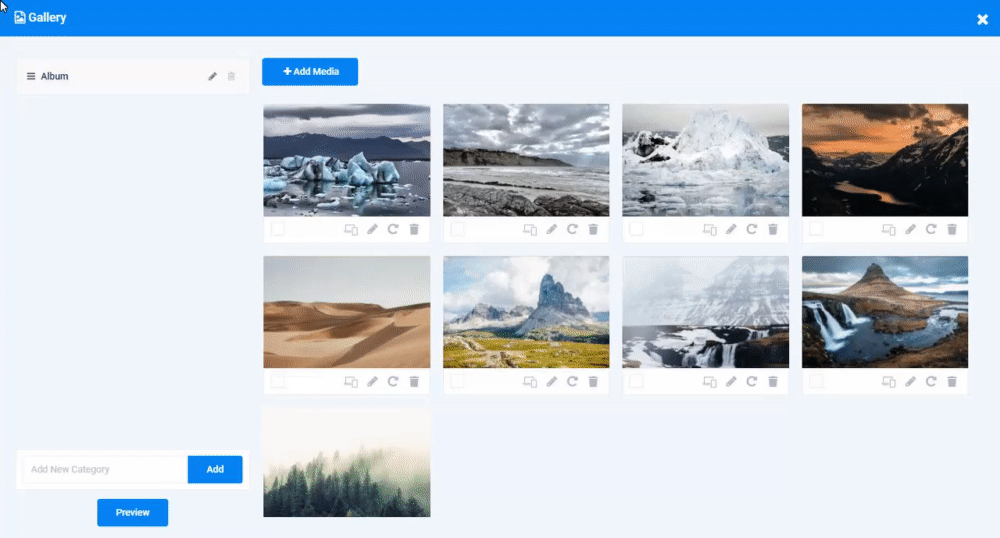Viewport: 1000px width, 538px height.
Task: Open responsive options for the snowy waterfall image
Action: [x=710, y=382]
